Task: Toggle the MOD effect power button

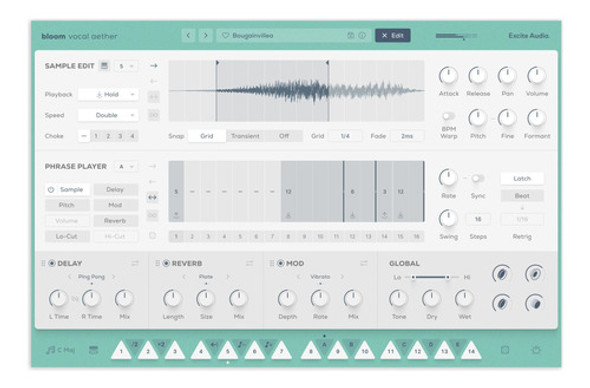Action: (281, 263)
